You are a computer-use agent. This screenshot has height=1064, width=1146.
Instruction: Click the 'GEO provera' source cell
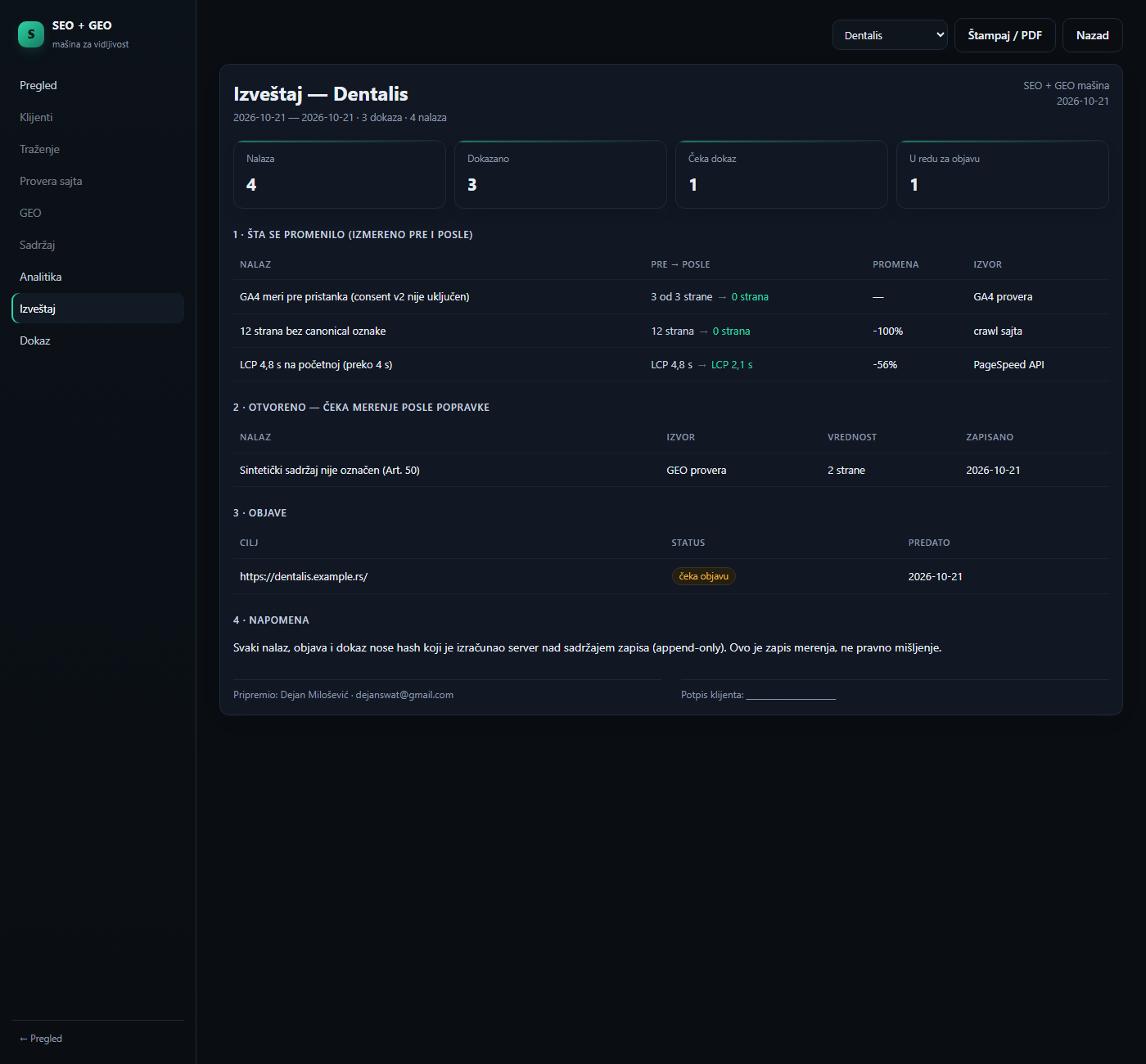pos(697,471)
